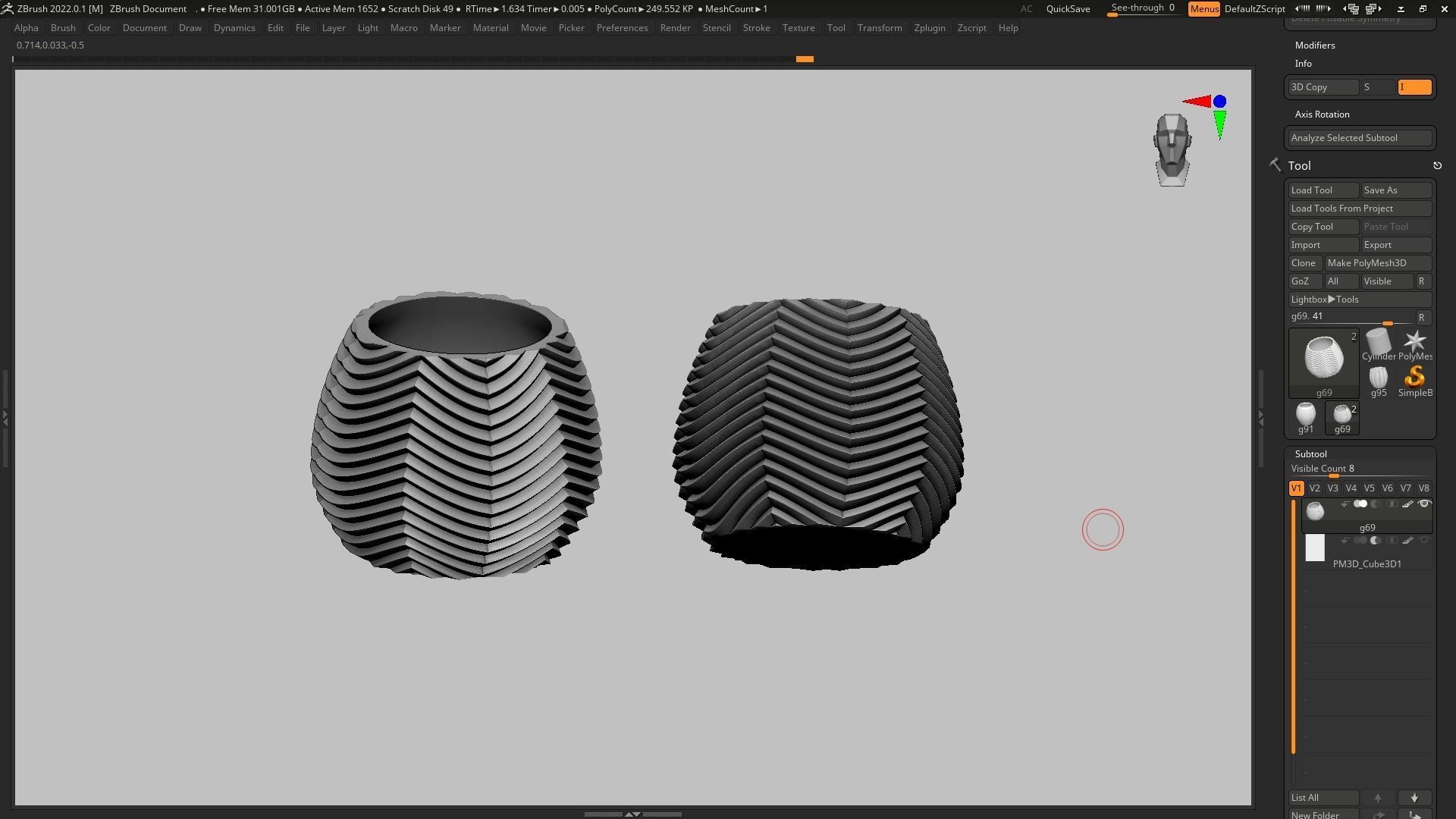1456x819 pixels.
Task: Toggle PM3D_Cube3D1 boolean subtract mode
Action: [1376, 541]
